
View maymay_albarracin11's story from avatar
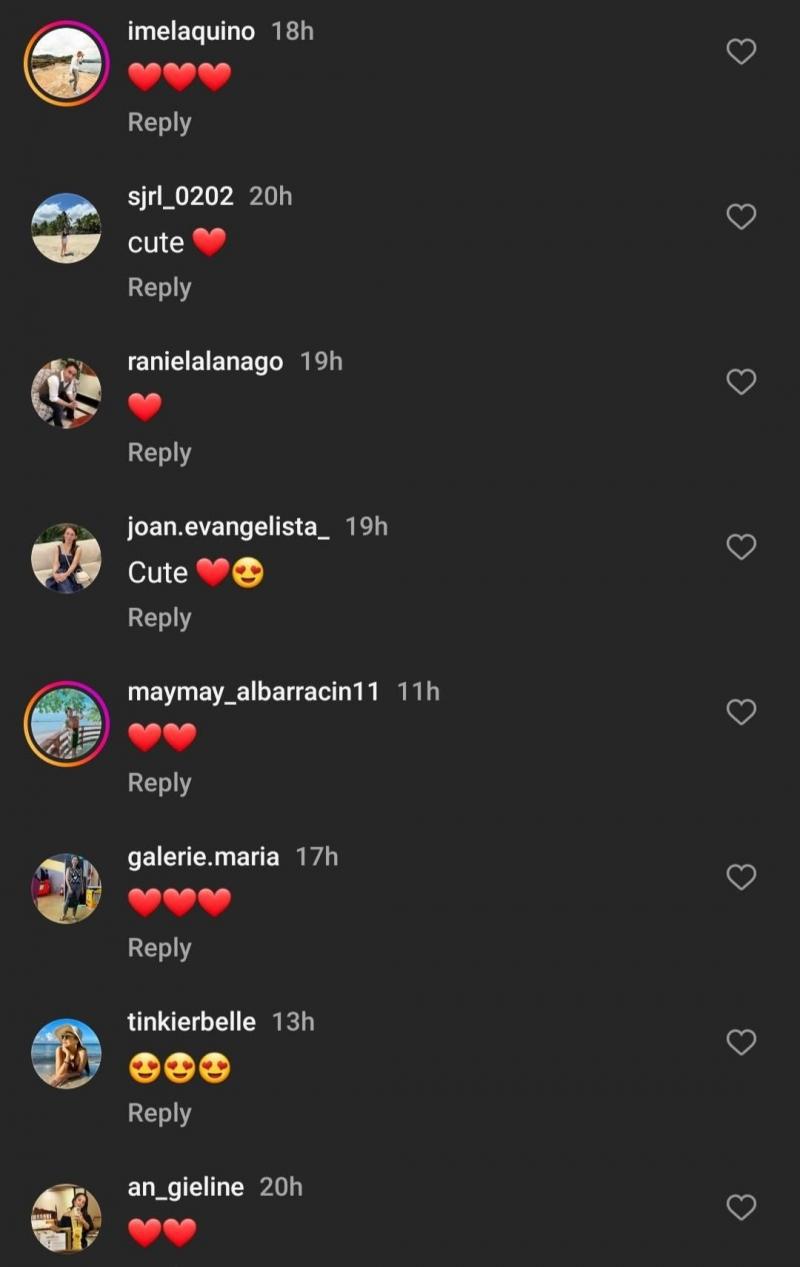(x=66, y=723)
